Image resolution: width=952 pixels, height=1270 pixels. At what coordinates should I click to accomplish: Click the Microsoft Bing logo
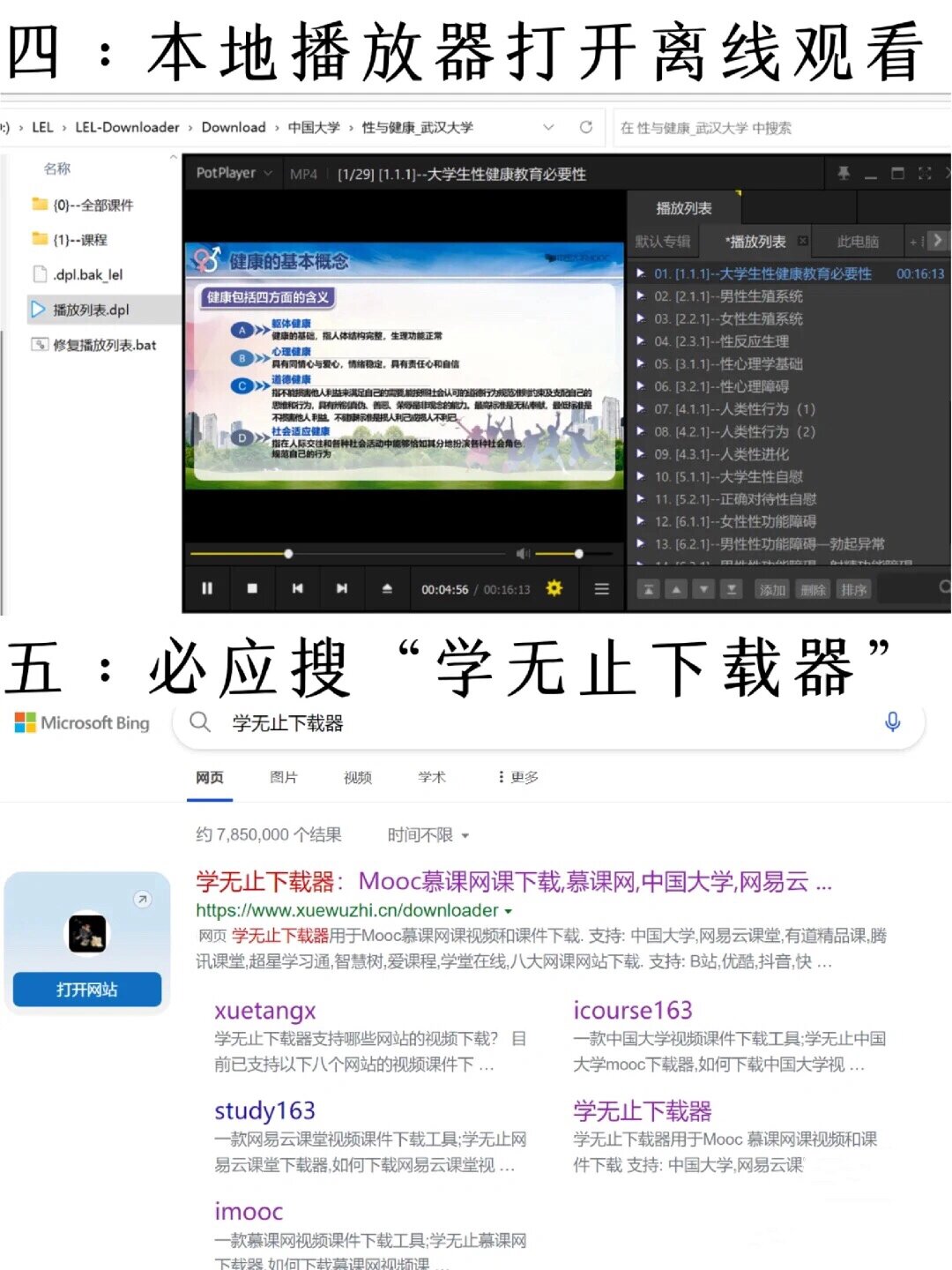pyautogui.click(x=83, y=723)
